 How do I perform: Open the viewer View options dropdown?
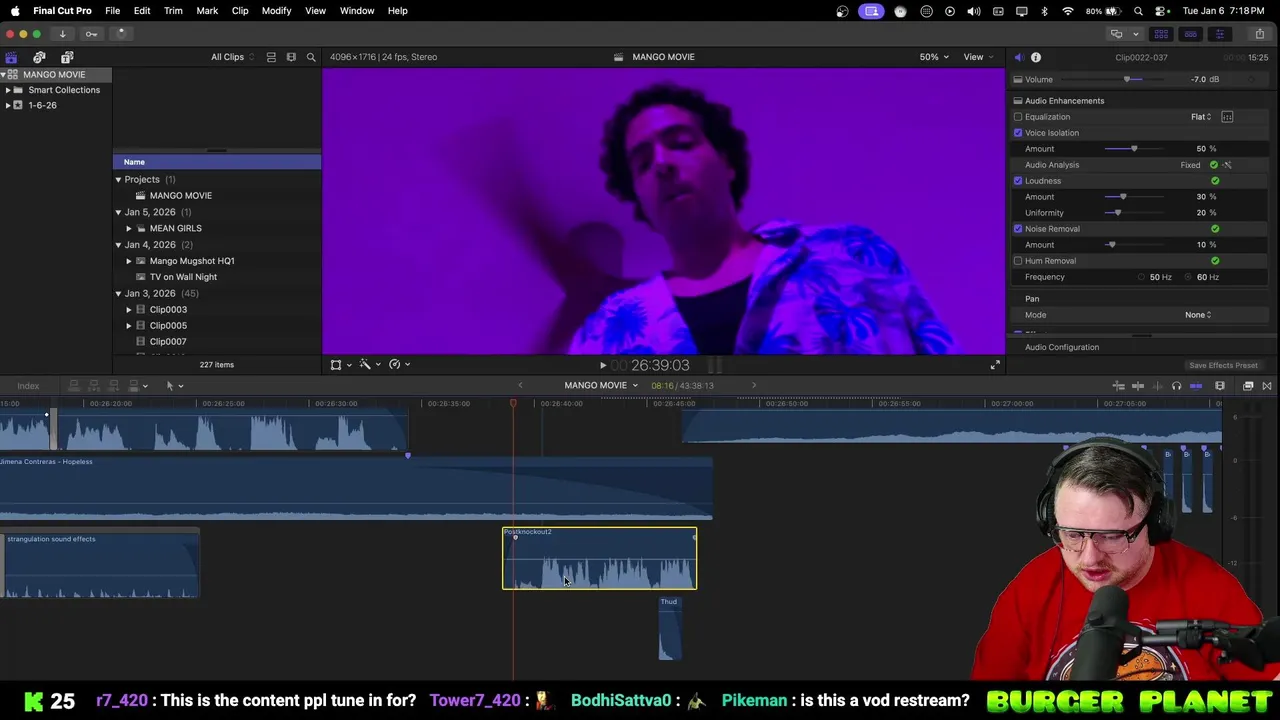click(978, 57)
